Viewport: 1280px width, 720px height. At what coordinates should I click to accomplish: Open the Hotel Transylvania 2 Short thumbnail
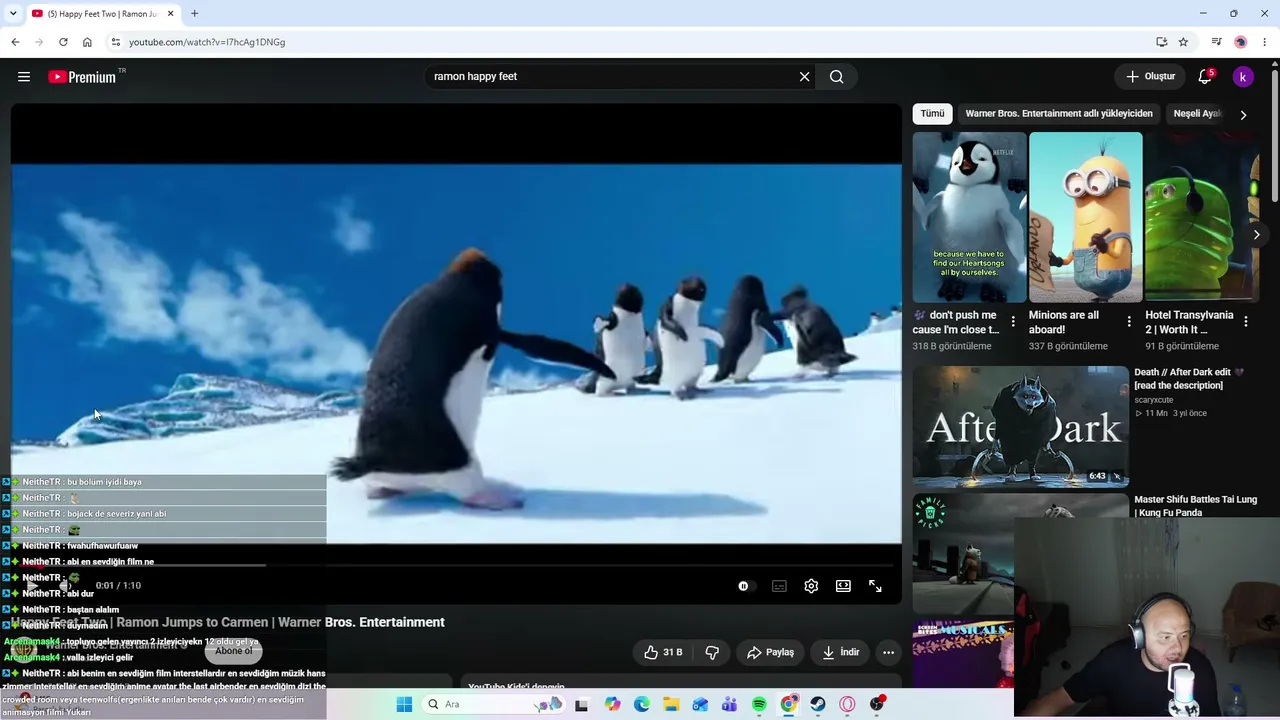1201,217
